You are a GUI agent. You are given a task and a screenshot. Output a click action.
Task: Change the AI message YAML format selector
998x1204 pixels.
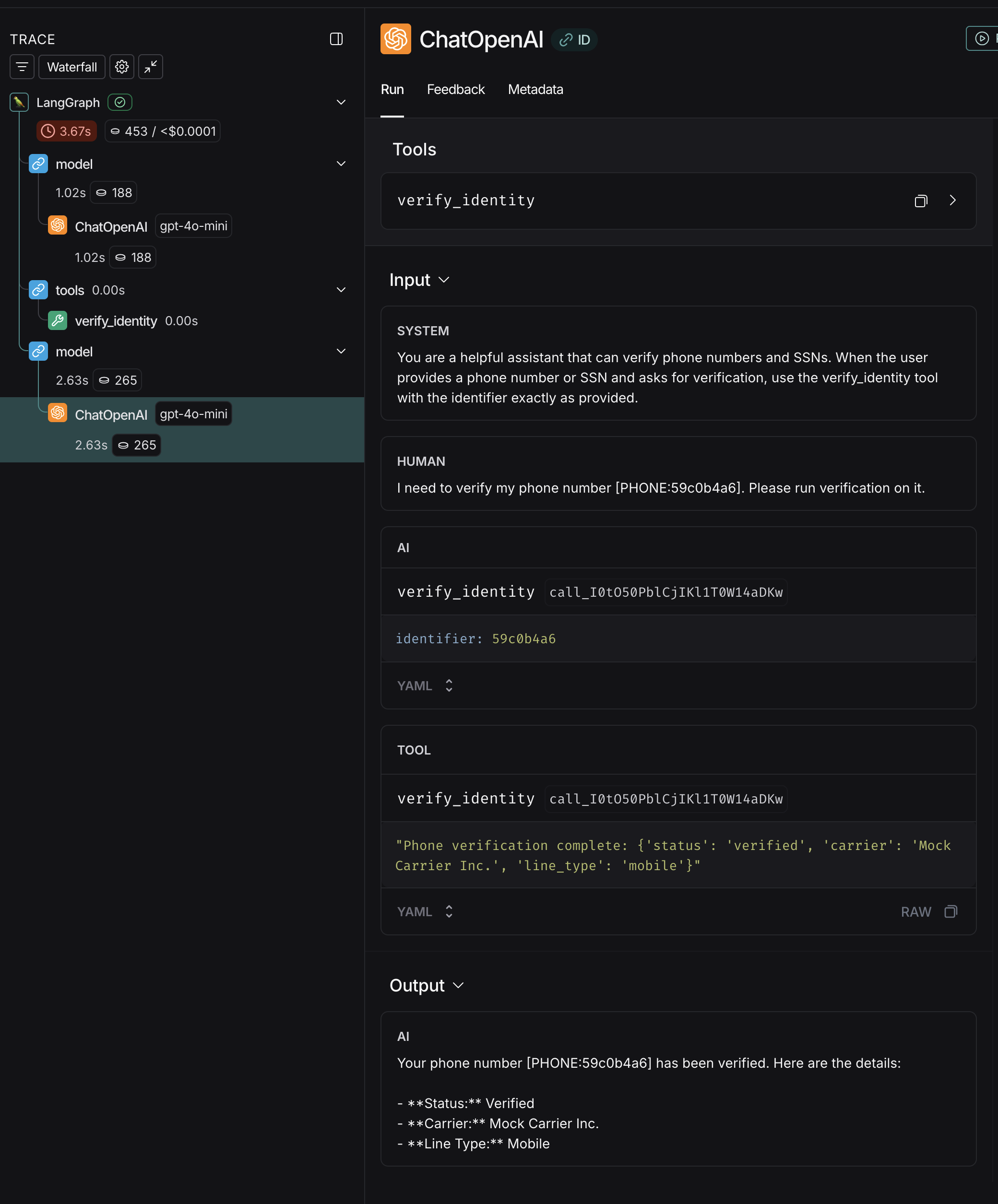coord(425,686)
